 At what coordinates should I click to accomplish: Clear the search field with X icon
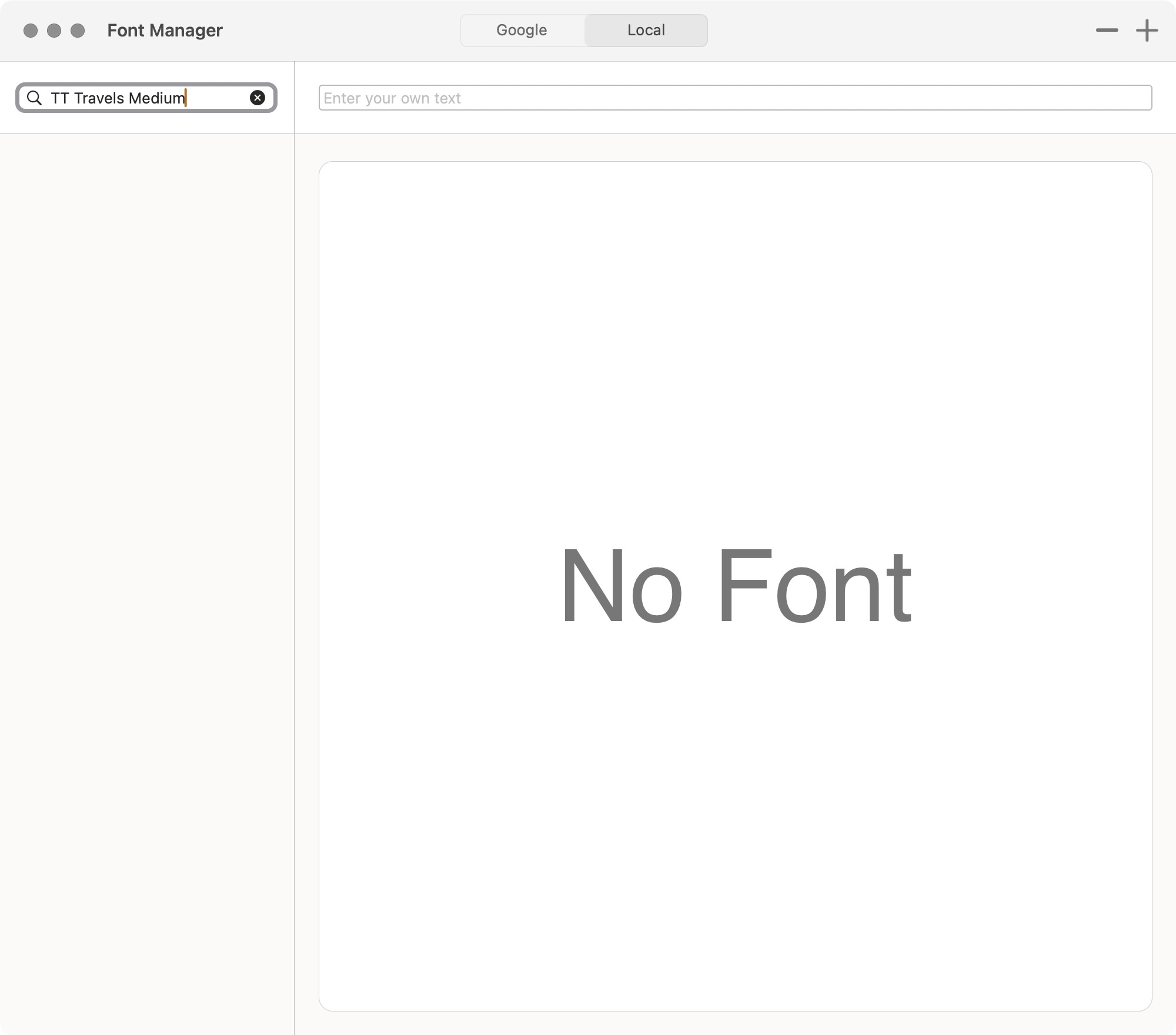coord(257,98)
